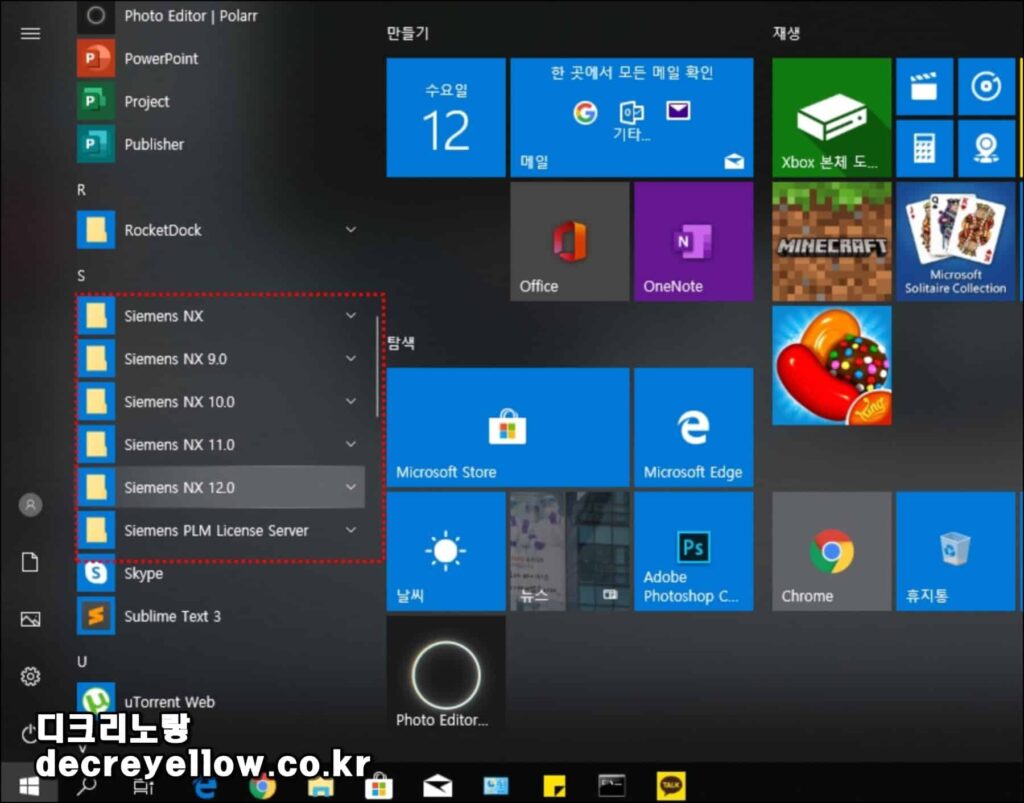The image size is (1024, 803).
Task: Launch Skype from the app list
Action: point(220,573)
